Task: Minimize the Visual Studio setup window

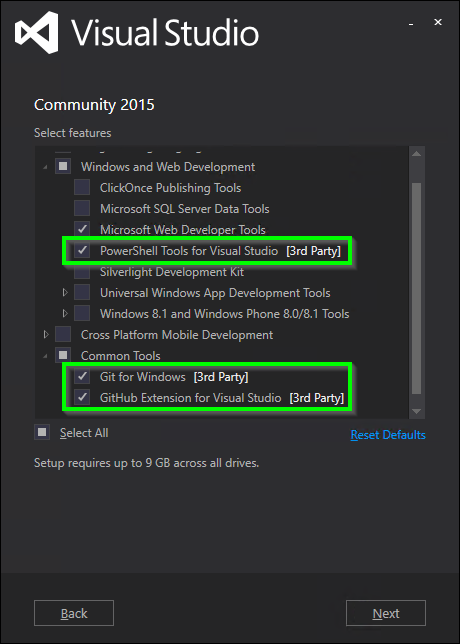Action: (x=411, y=24)
